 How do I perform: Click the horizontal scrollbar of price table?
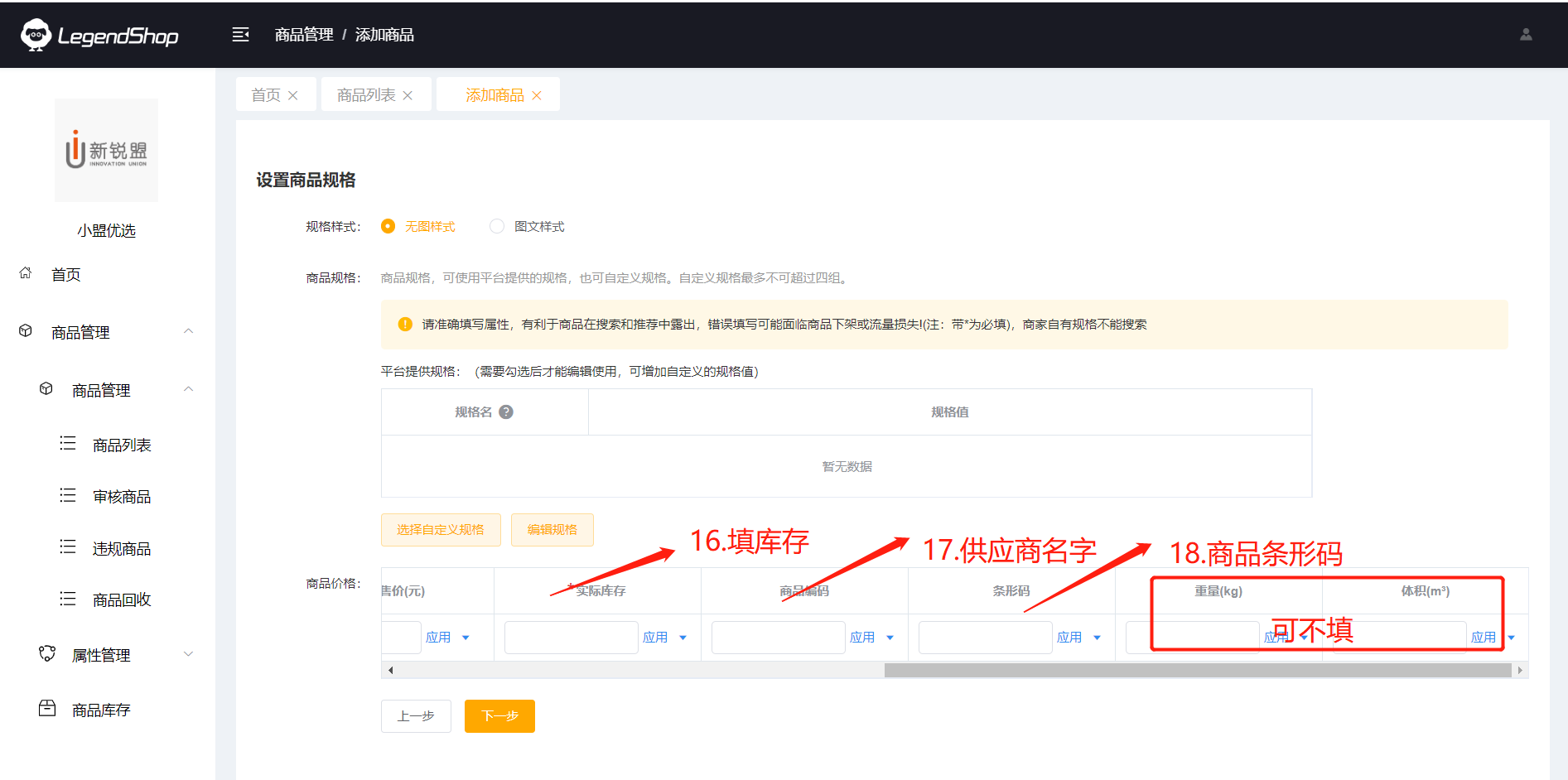pos(1197,671)
